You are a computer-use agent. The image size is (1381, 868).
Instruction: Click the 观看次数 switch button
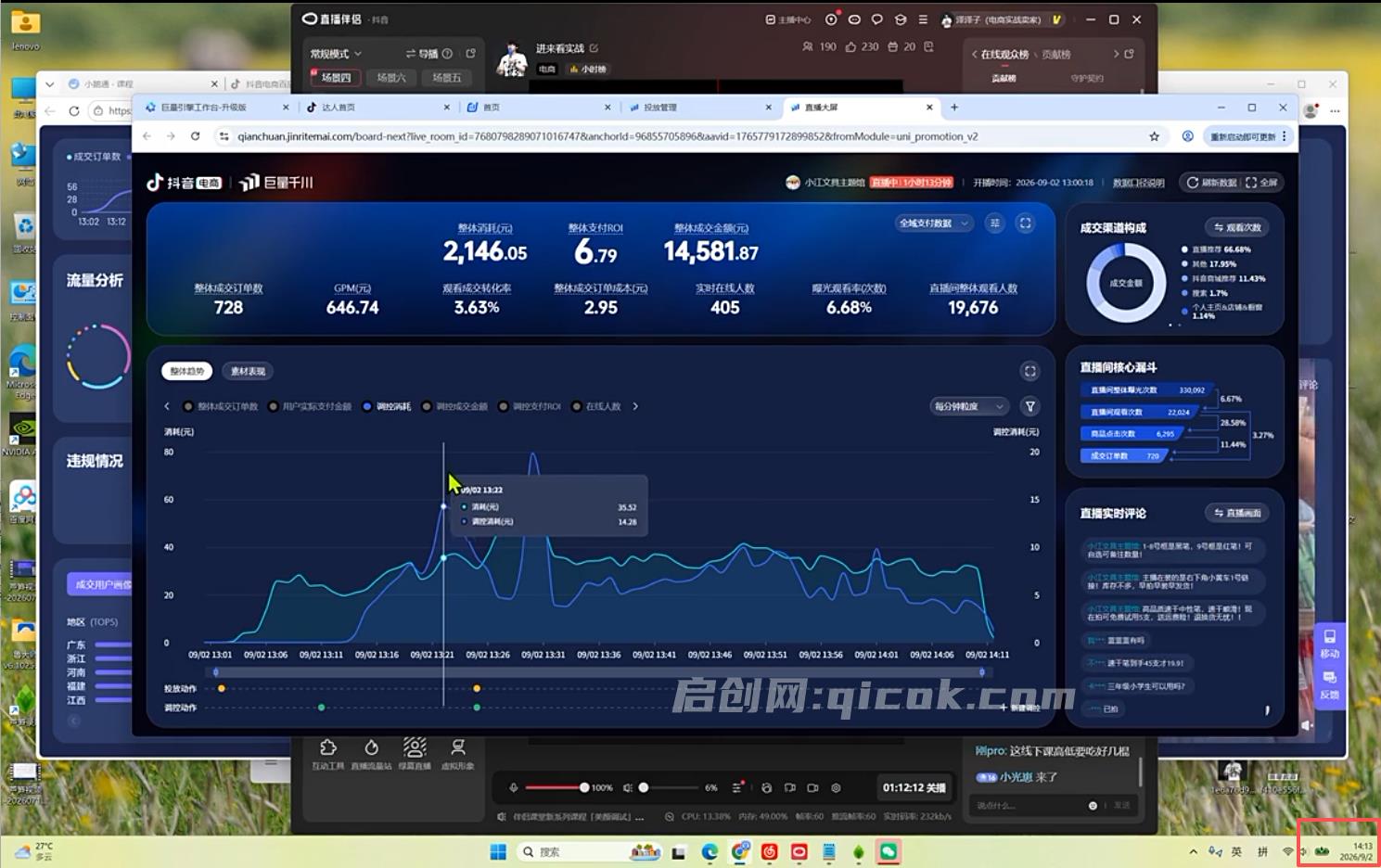point(1237,227)
